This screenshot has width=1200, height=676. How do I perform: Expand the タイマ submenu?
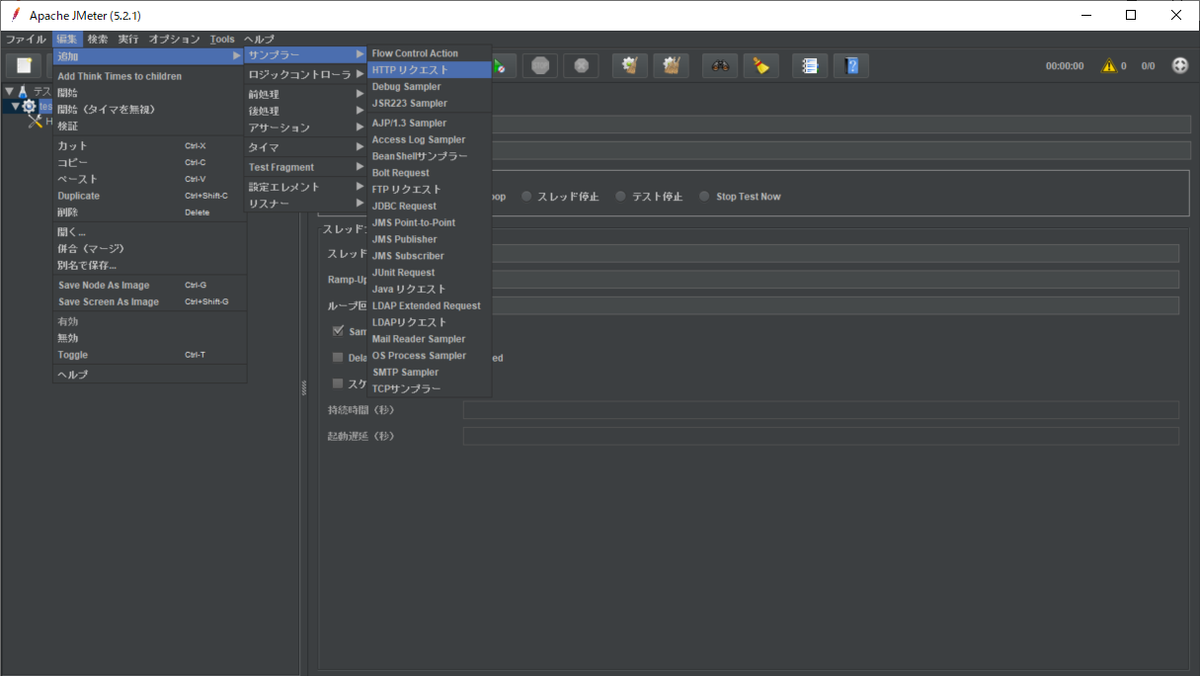[306, 147]
